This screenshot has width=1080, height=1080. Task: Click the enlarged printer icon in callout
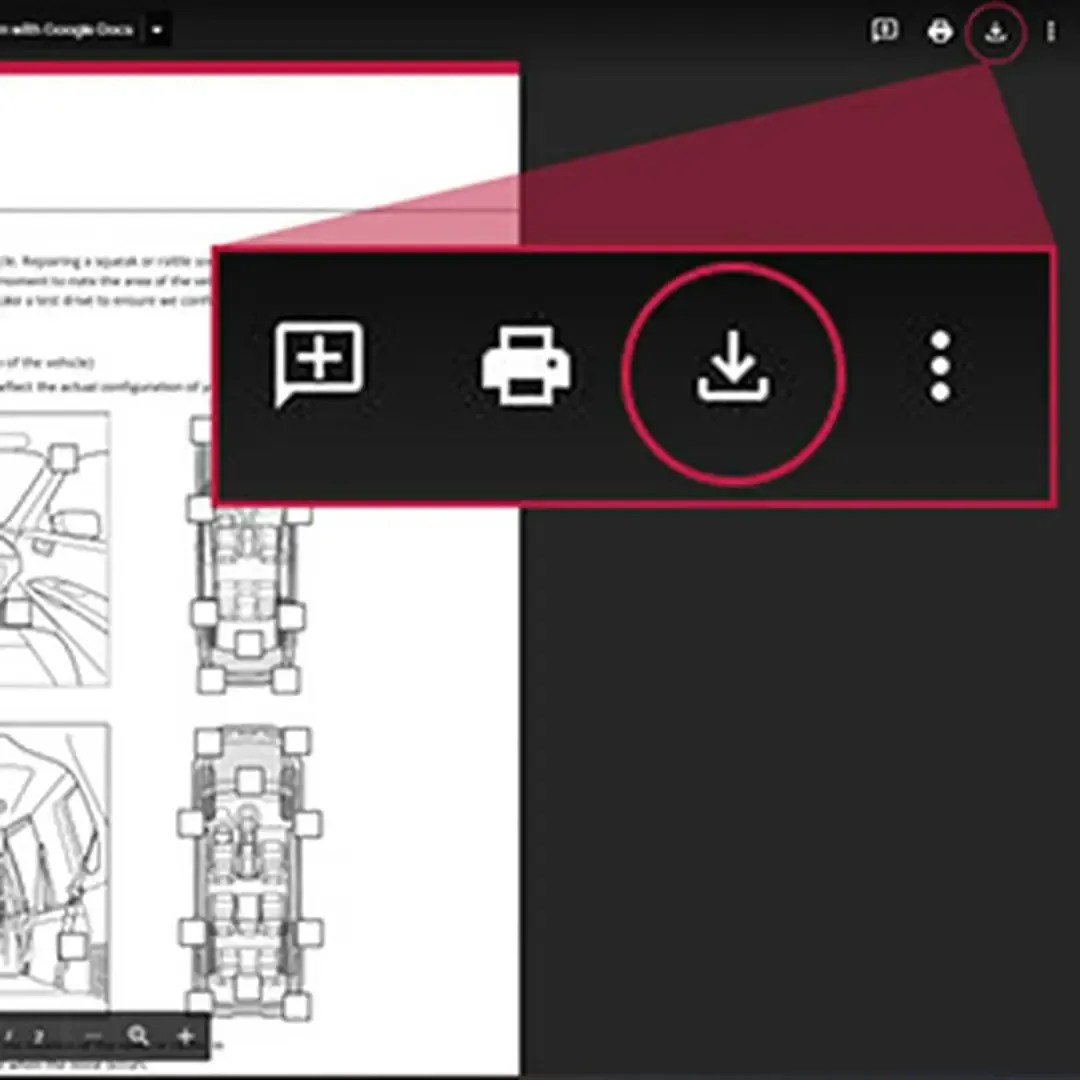click(527, 366)
